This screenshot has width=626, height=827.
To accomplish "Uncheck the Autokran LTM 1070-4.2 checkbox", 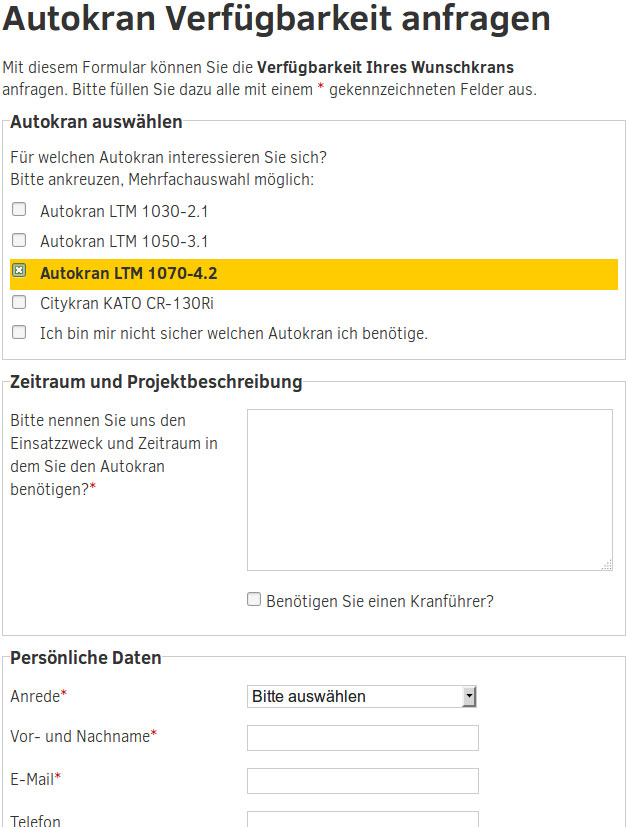I will [19, 271].
